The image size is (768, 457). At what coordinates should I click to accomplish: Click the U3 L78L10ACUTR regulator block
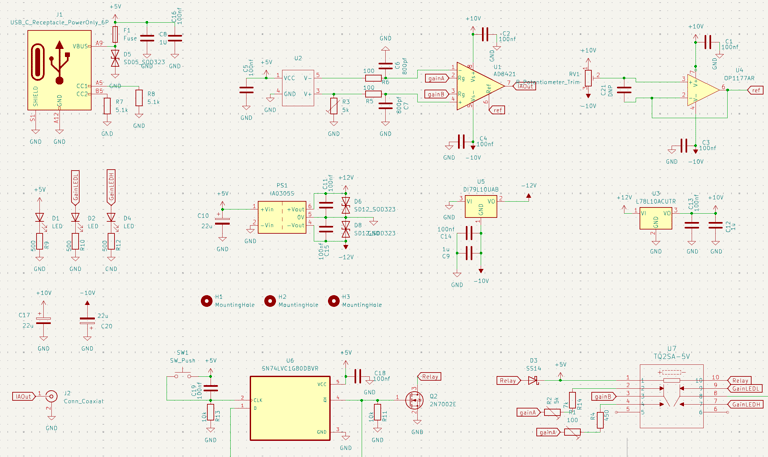pyautogui.click(x=656, y=219)
